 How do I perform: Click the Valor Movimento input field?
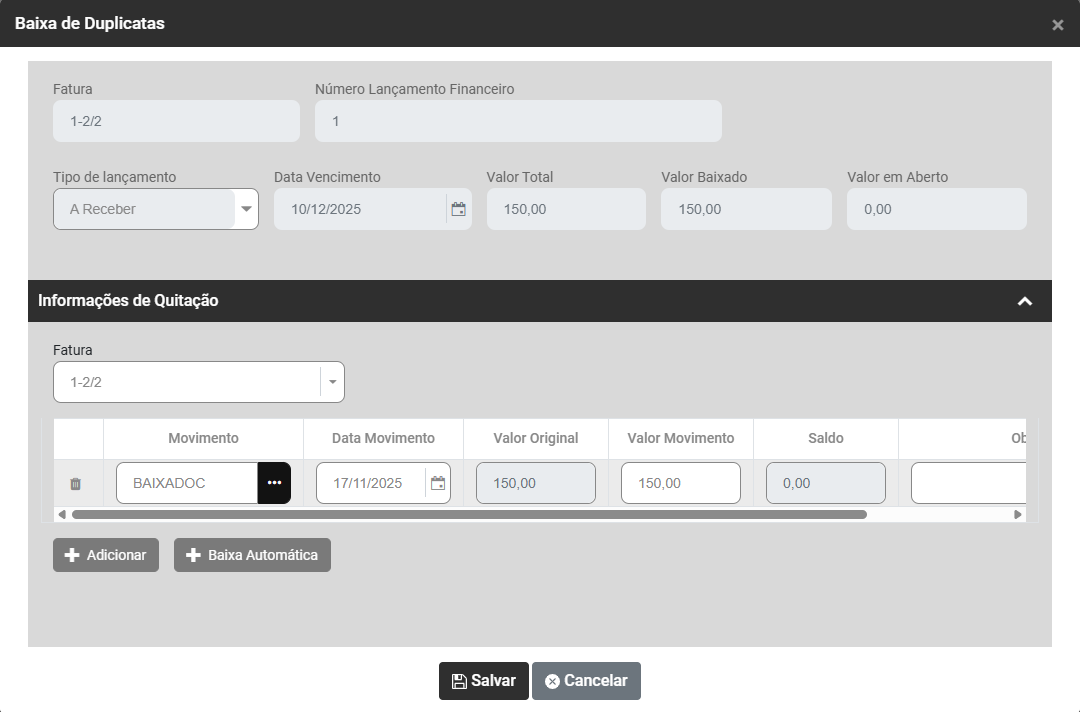click(680, 483)
